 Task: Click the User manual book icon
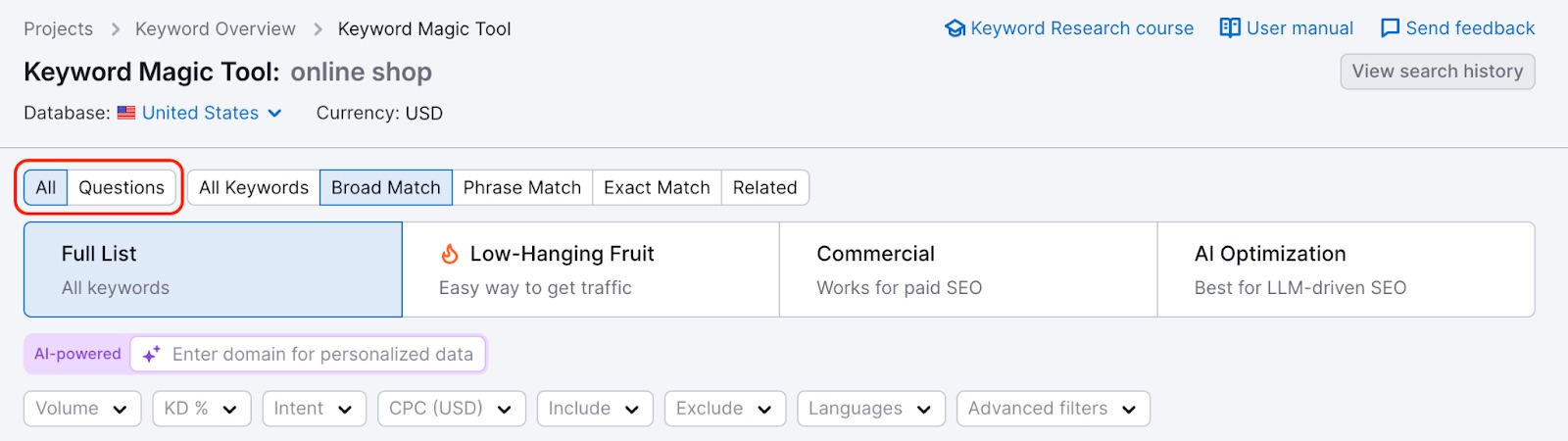tap(1230, 28)
